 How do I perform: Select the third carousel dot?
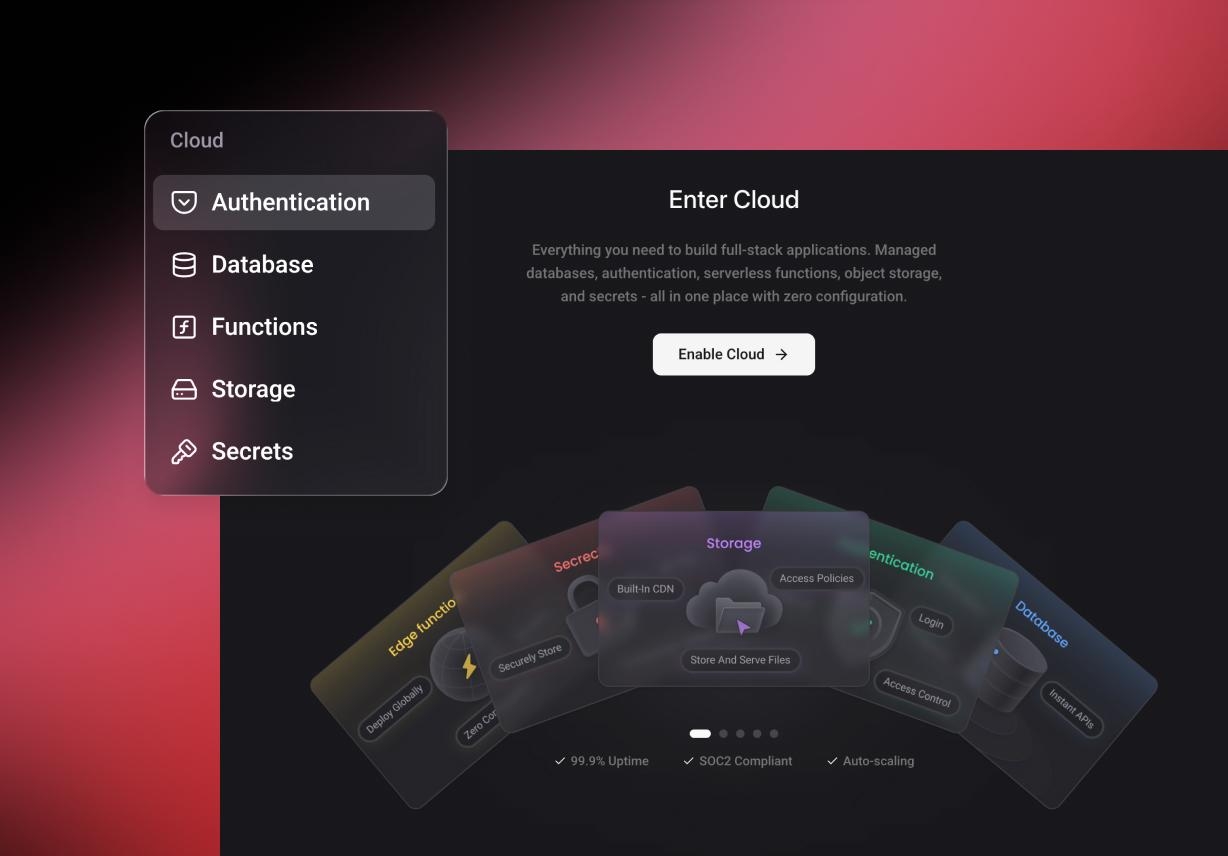(741, 734)
